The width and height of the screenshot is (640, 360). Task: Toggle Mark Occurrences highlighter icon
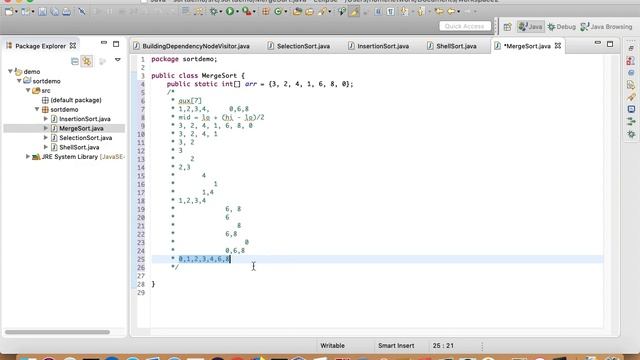tap(354, 11)
